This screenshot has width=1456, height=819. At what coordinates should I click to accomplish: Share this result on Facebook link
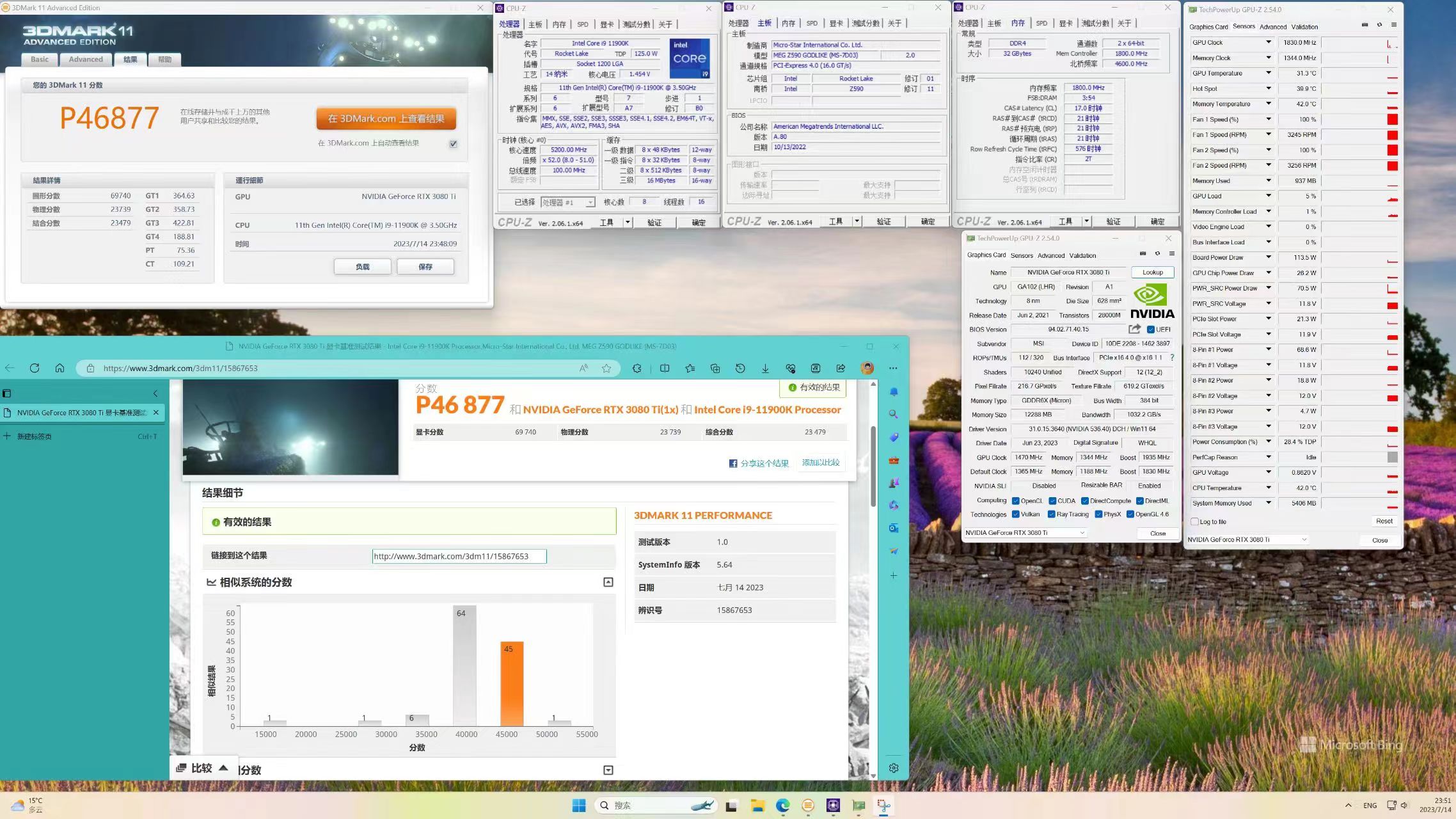tap(759, 463)
